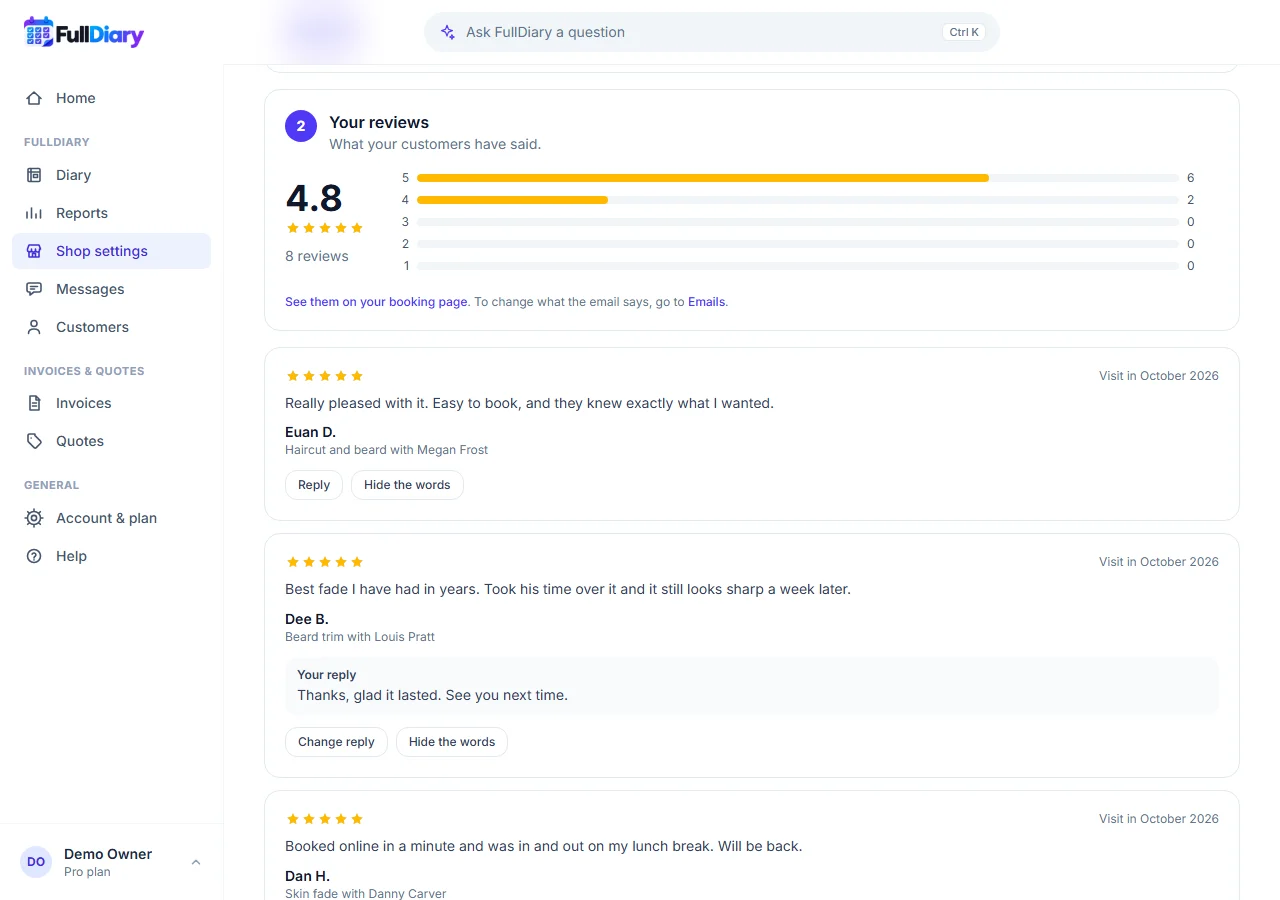Click the Account & plan gear icon

click(34, 518)
